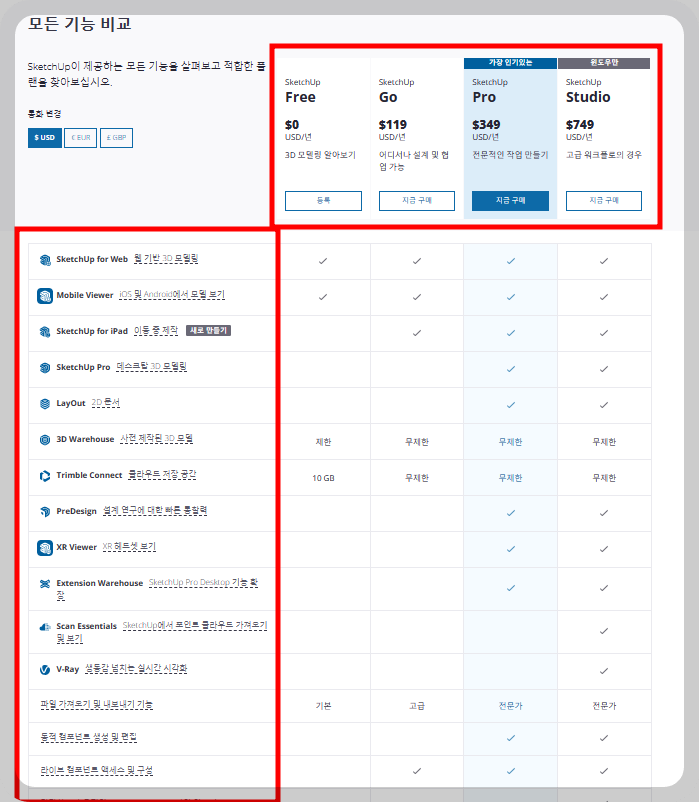Open the 2D 문서 description link

pyautogui.click(x=105, y=403)
